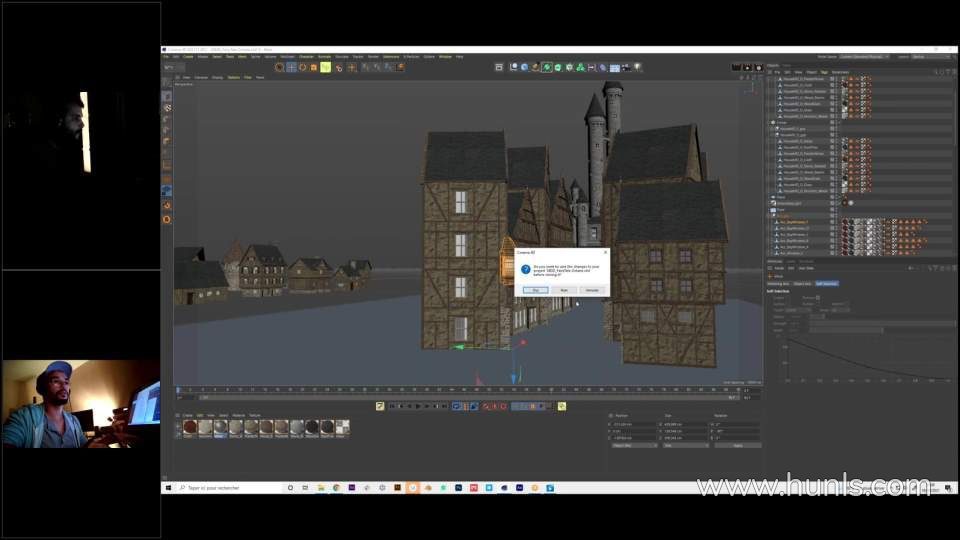Screen dimensions: 960x540
Task: Open the Object (Rel) coordinate dropdown
Action: [634, 446]
